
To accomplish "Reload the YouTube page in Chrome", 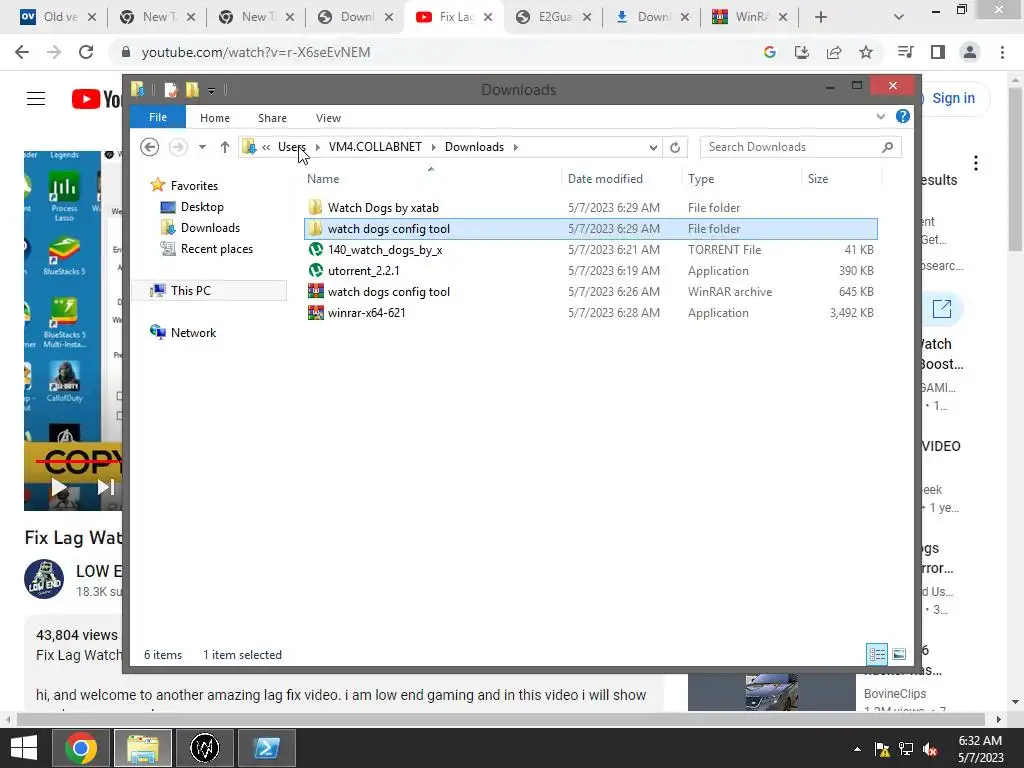I will (x=86, y=52).
